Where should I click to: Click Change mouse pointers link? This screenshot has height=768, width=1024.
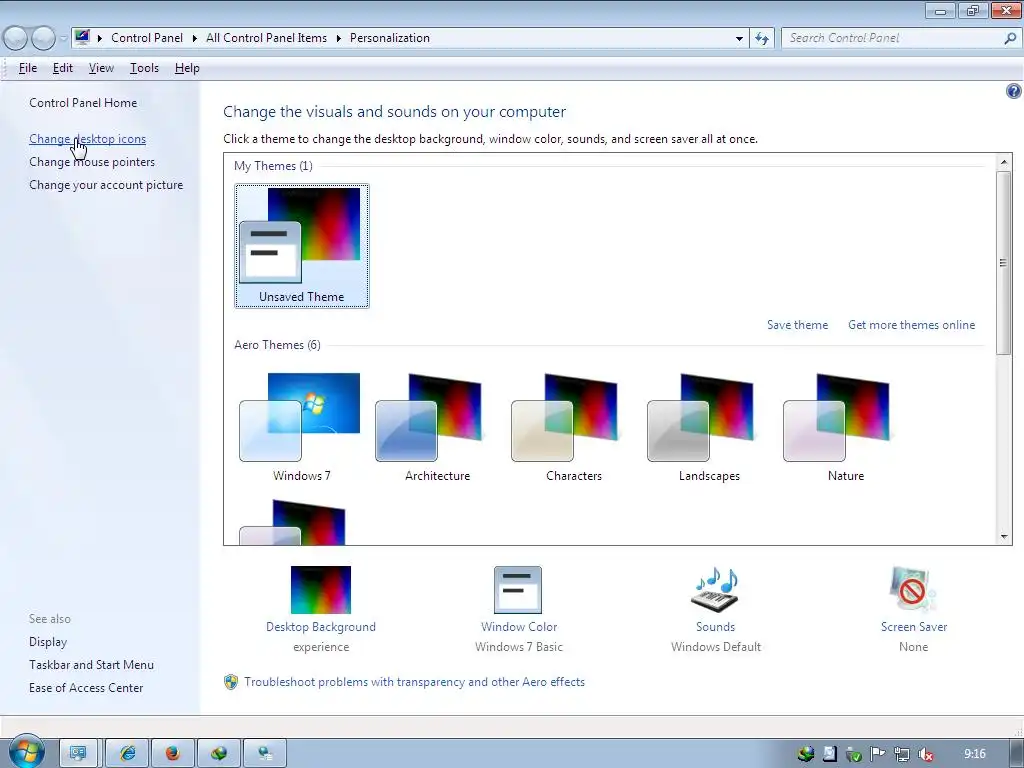[x=92, y=162]
